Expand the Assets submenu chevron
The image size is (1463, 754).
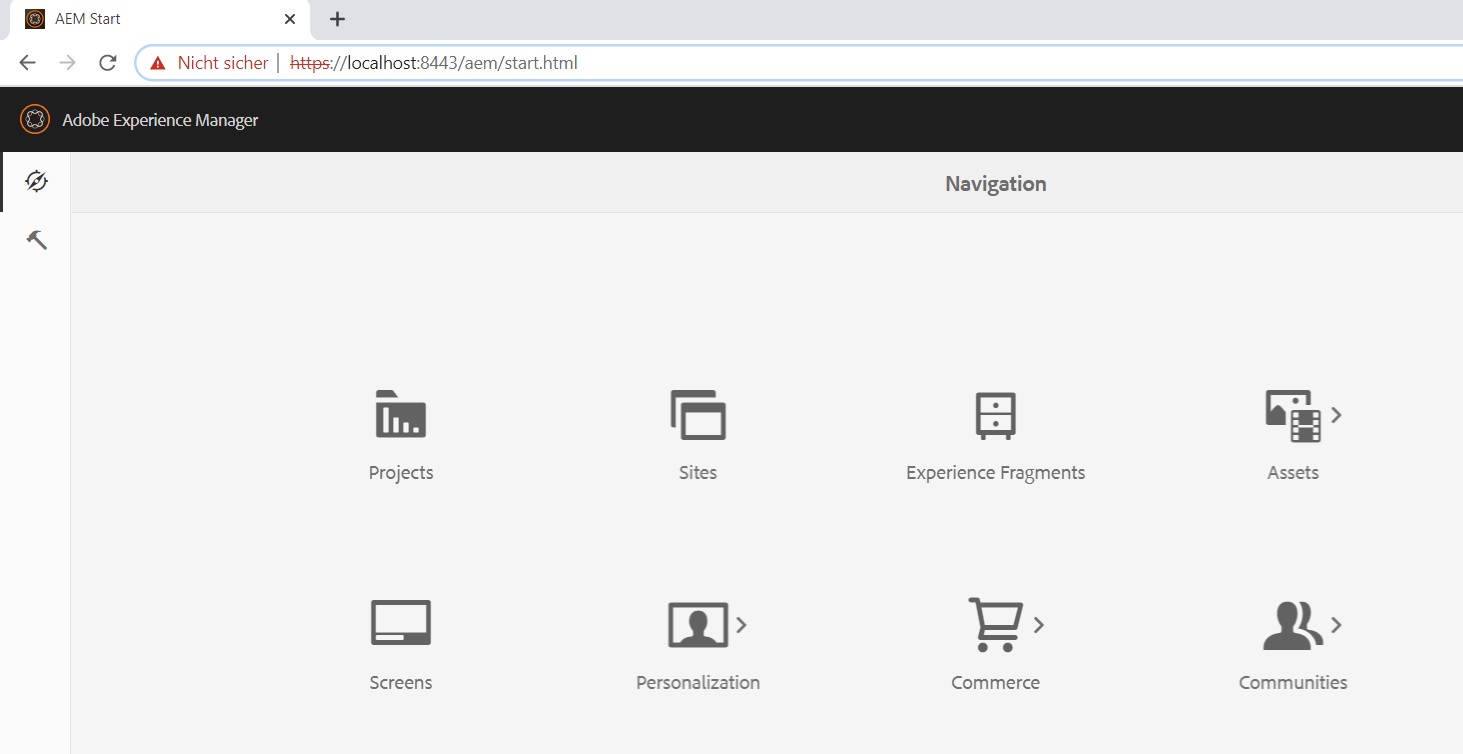click(1337, 415)
